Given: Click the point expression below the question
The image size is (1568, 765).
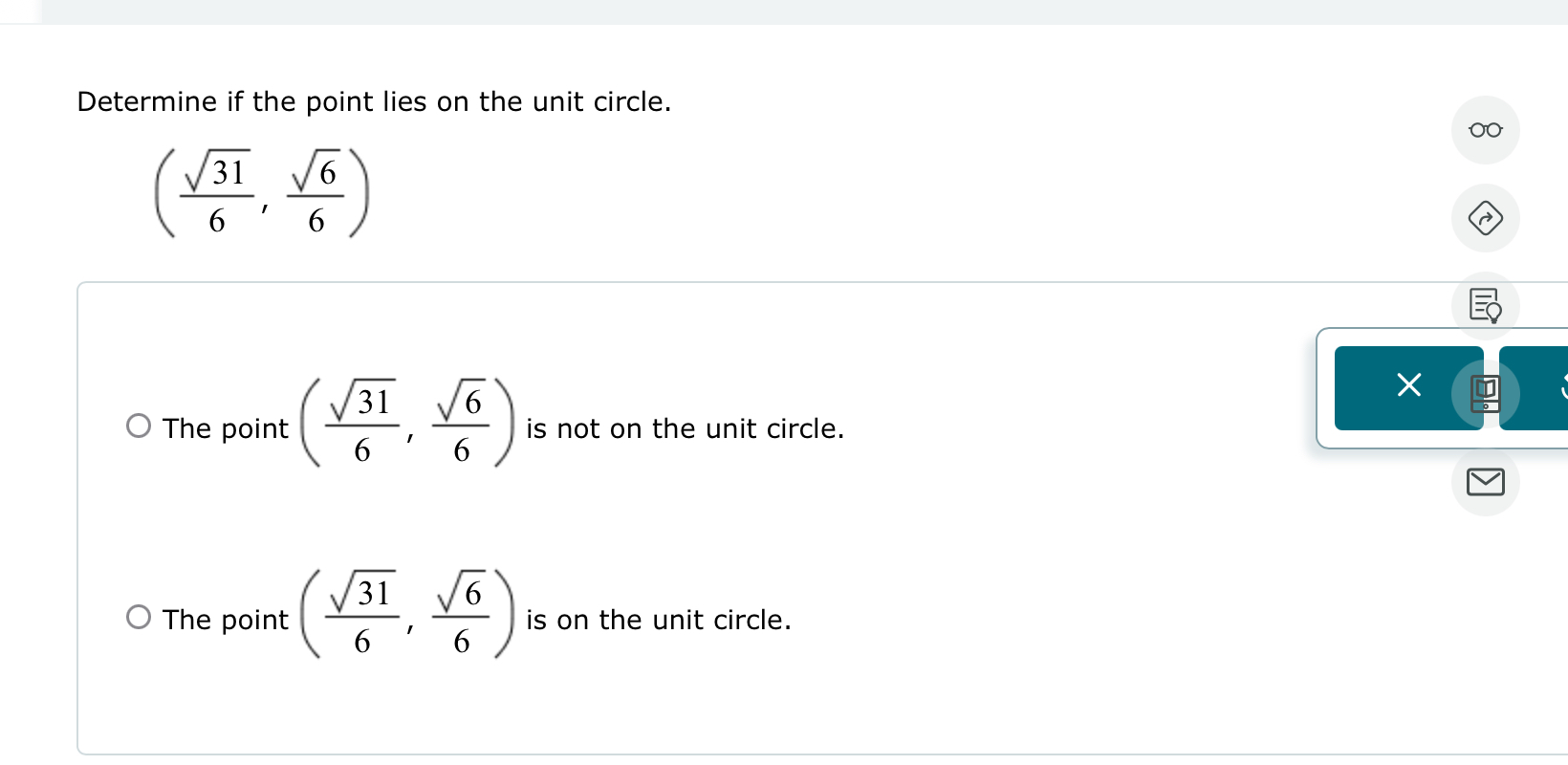Looking at the screenshot, I should pyautogui.click(x=260, y=193).
